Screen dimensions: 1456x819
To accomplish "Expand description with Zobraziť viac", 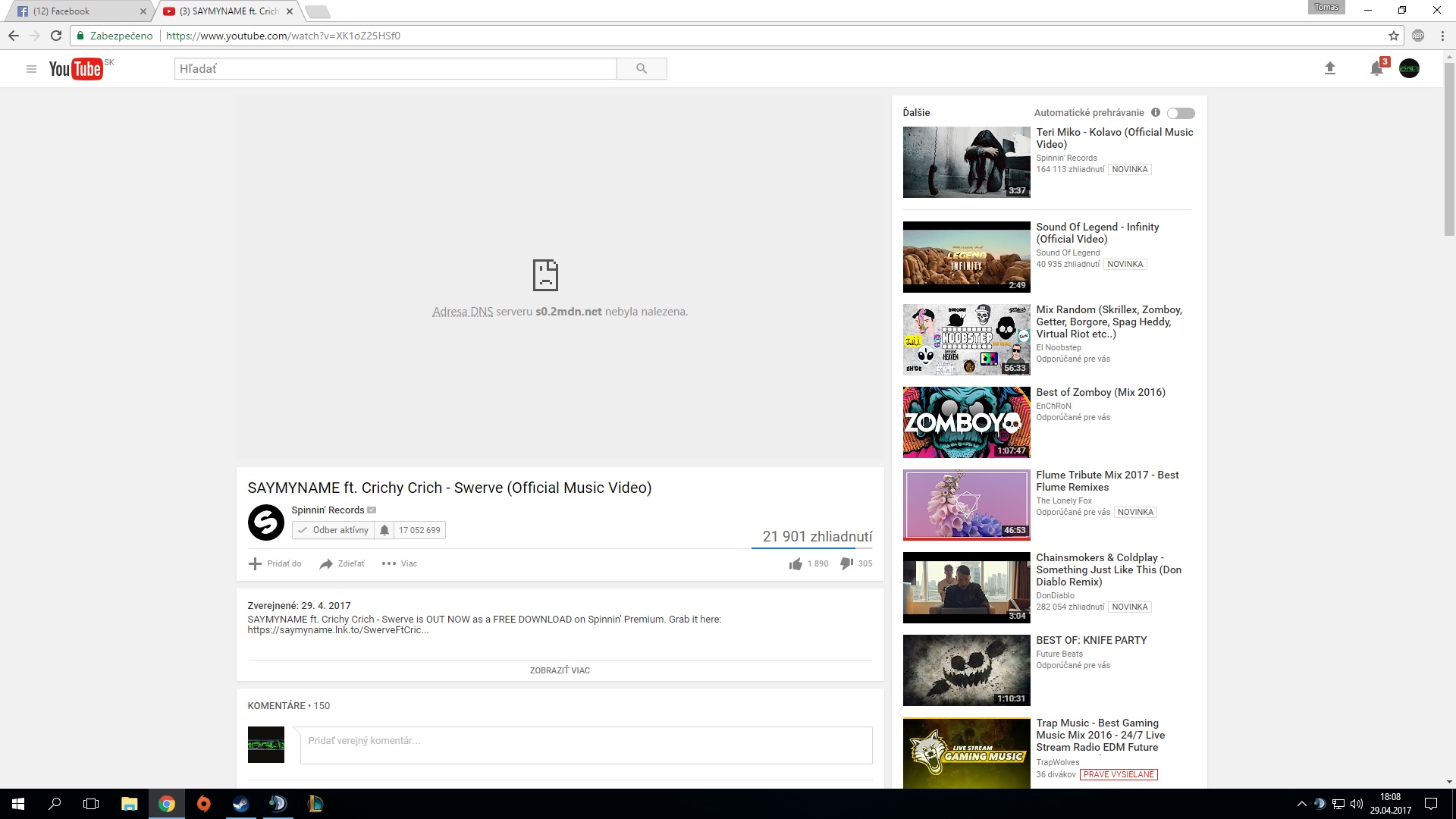I will click(x=560, y=670).
